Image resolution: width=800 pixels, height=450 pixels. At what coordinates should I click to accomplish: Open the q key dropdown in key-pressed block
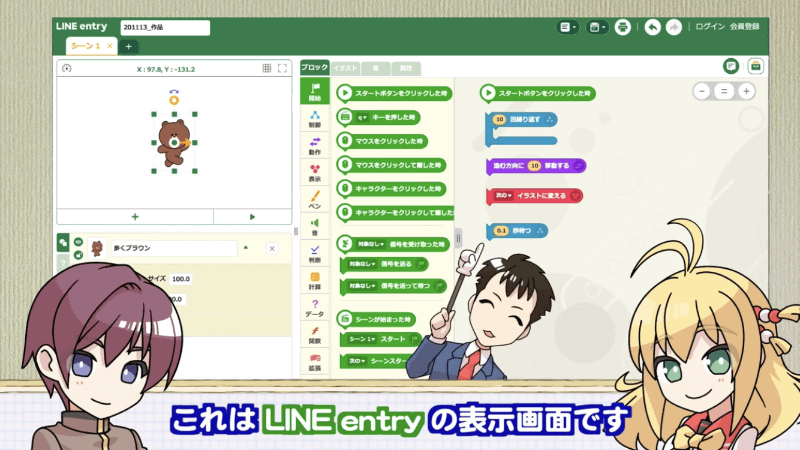point(362,117)
